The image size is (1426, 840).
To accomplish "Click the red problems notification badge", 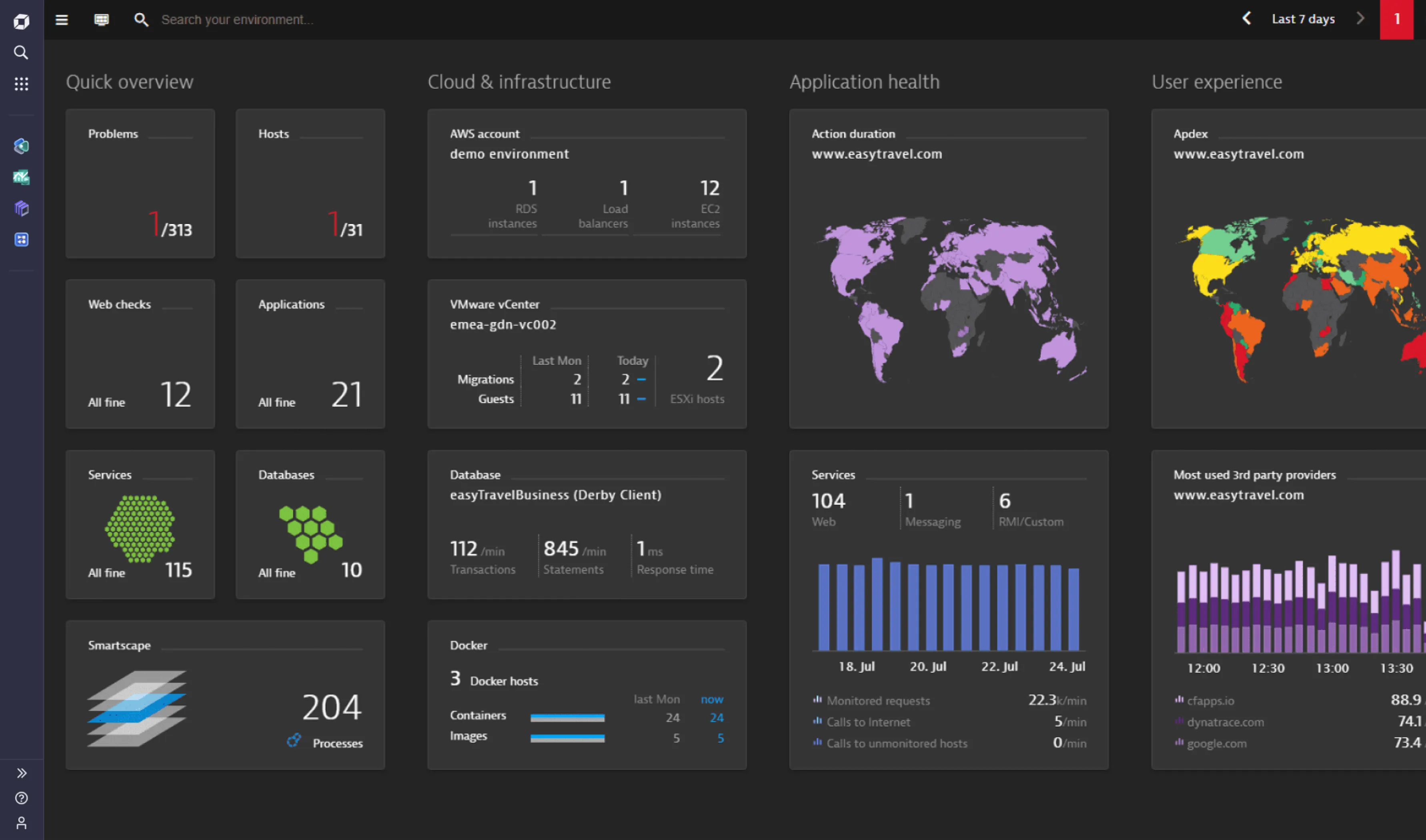I will (x=1396, y=19).
